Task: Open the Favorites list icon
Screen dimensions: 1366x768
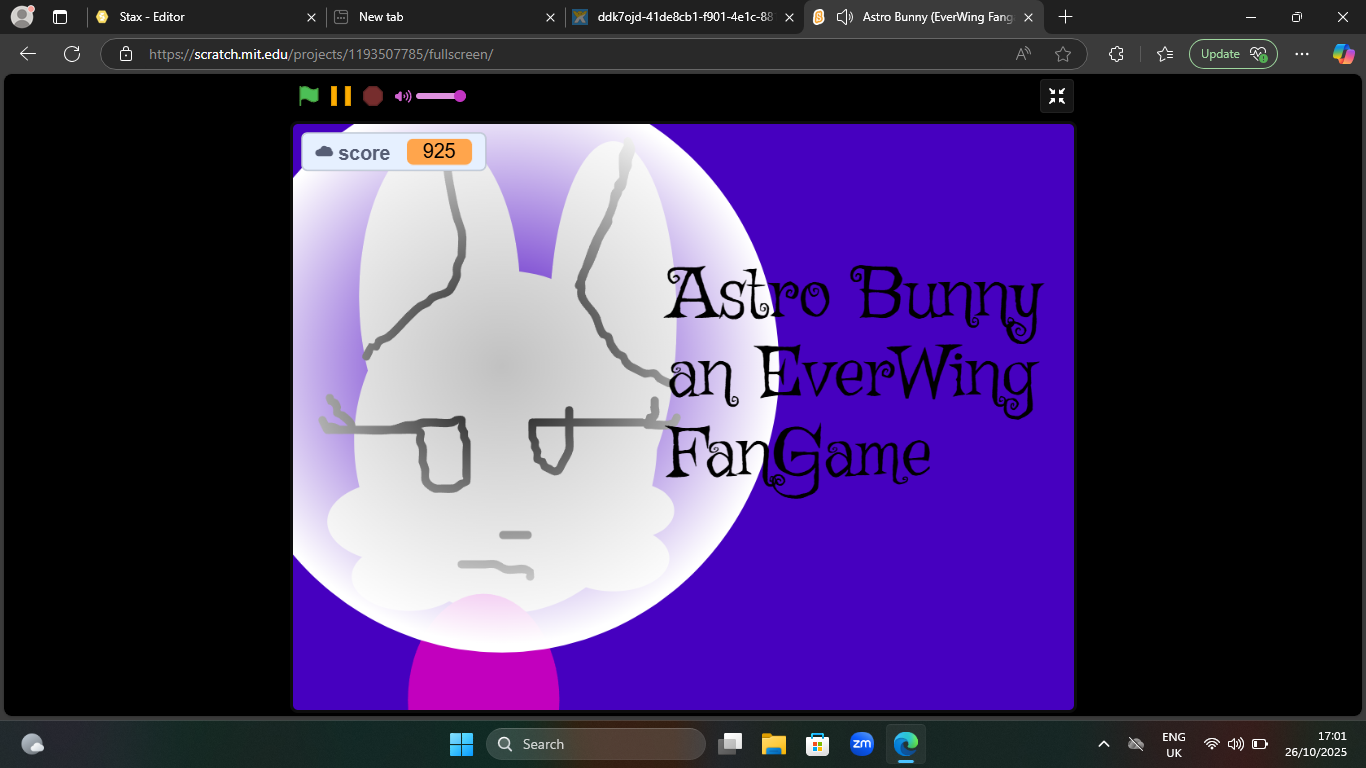Action: 1165,54
